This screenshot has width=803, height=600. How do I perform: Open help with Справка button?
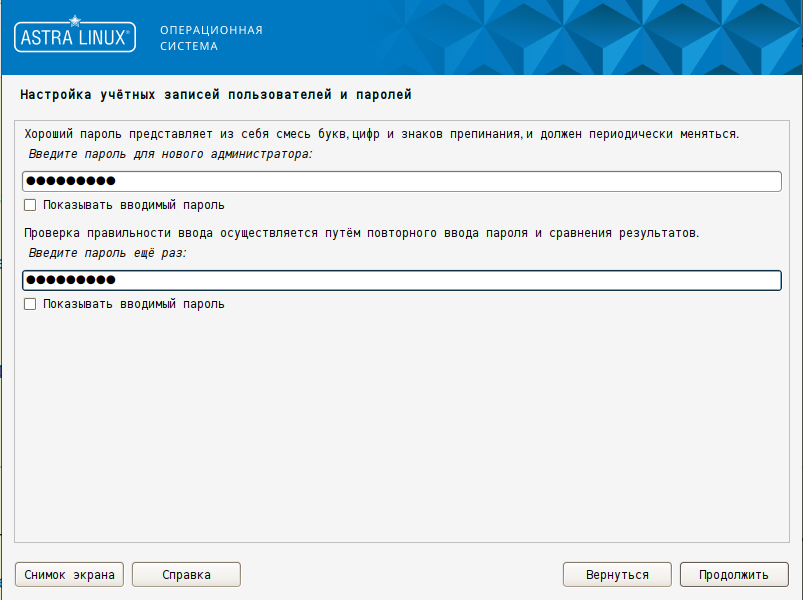(186, 574)
